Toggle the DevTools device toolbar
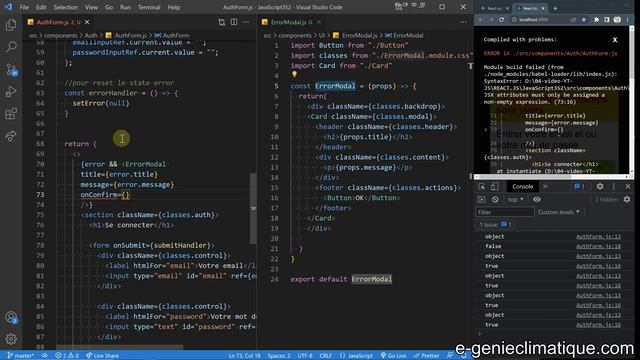Image resolution: width=640 pixels, height=360 pixels. point(494,187)
